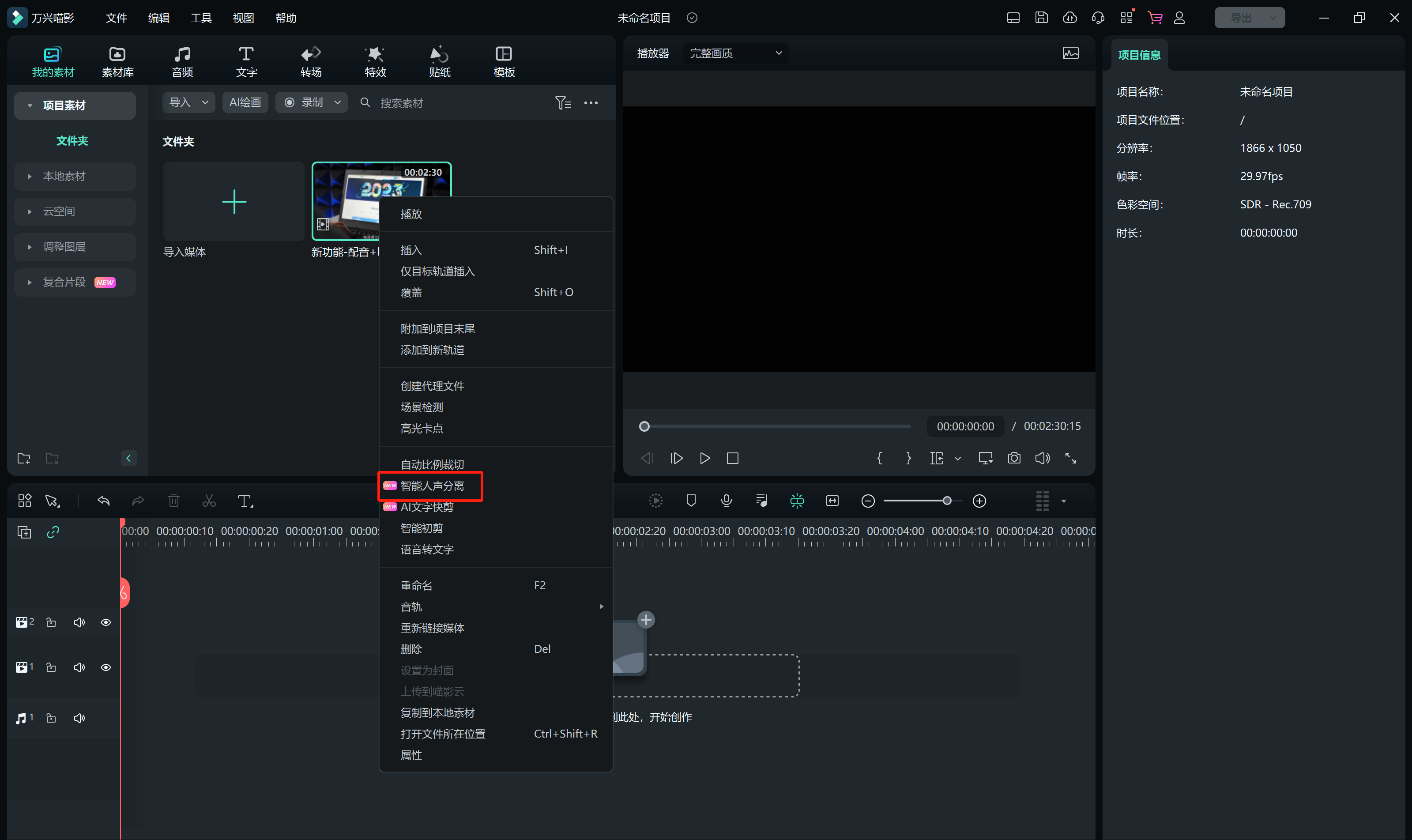
Task: Click the snapshot camera icon in player
Action: (x=1013, y=458)
